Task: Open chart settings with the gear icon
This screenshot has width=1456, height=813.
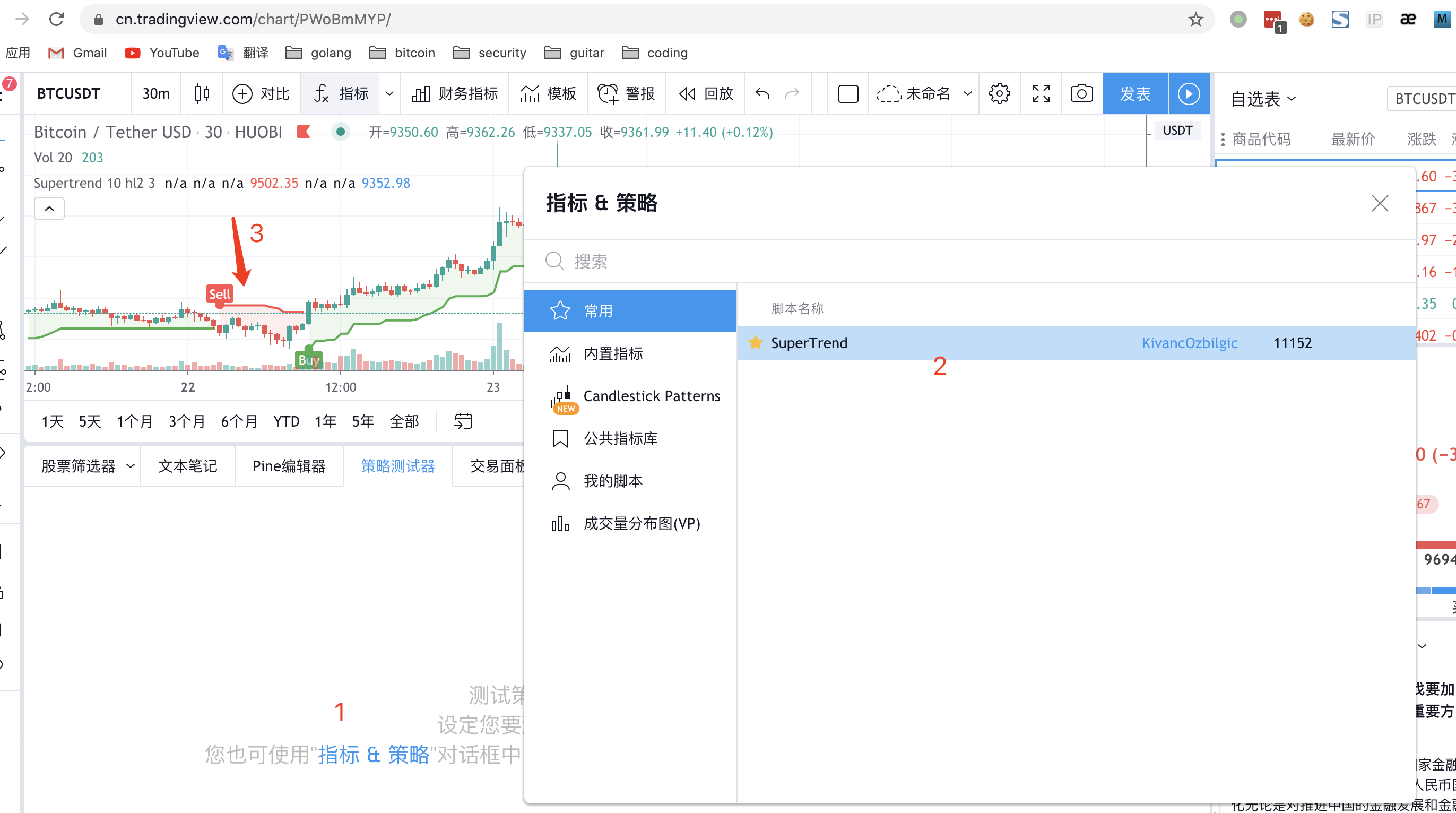Action: pos(999,93)
